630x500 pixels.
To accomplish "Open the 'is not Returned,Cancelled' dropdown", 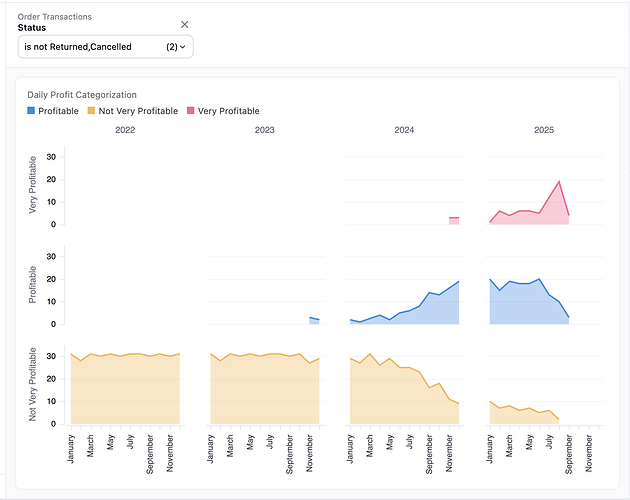I will (105, 46).
